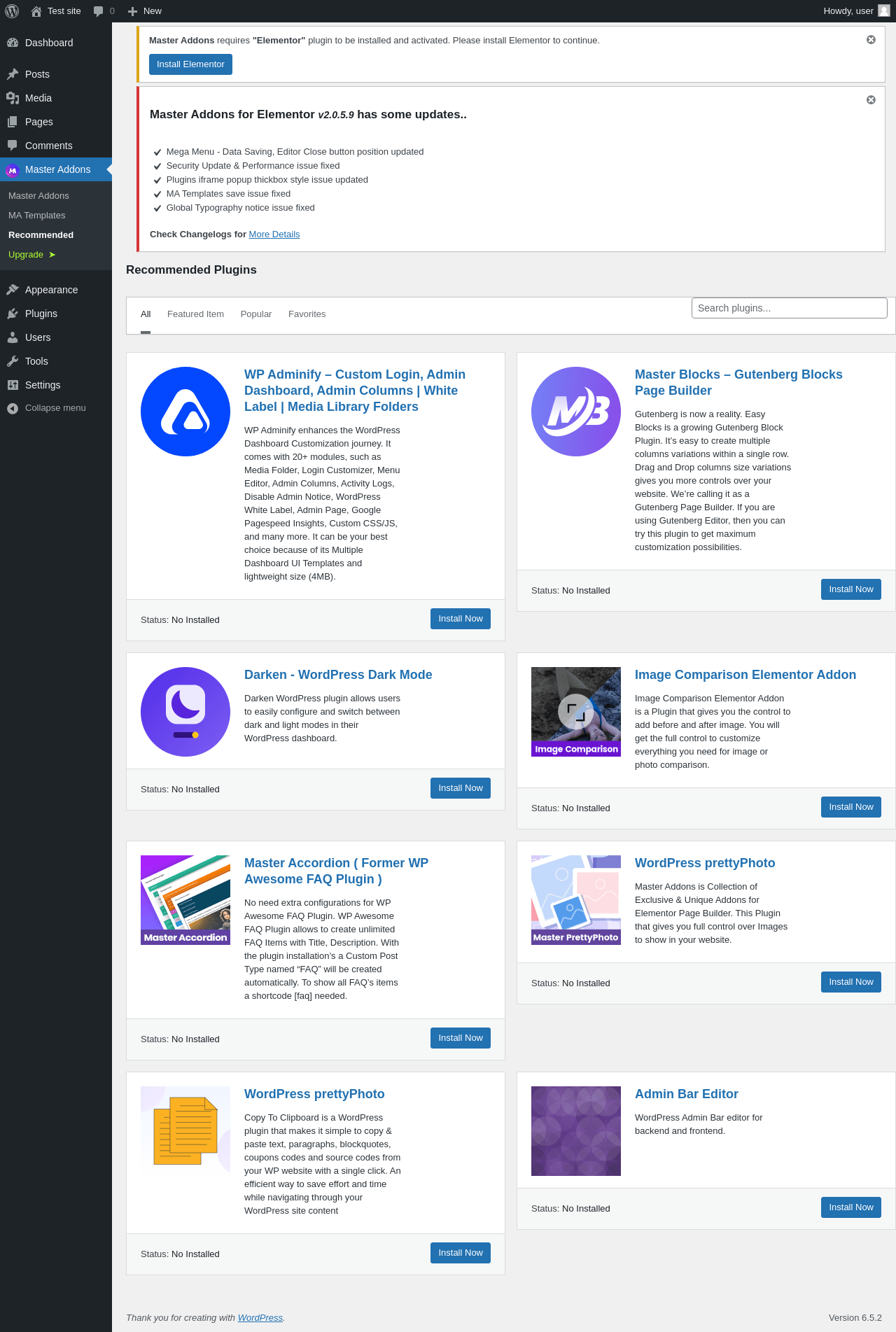Click the Settings sliders icon
The height and width of the screenshot is (1332, 896).
point(13,385)
